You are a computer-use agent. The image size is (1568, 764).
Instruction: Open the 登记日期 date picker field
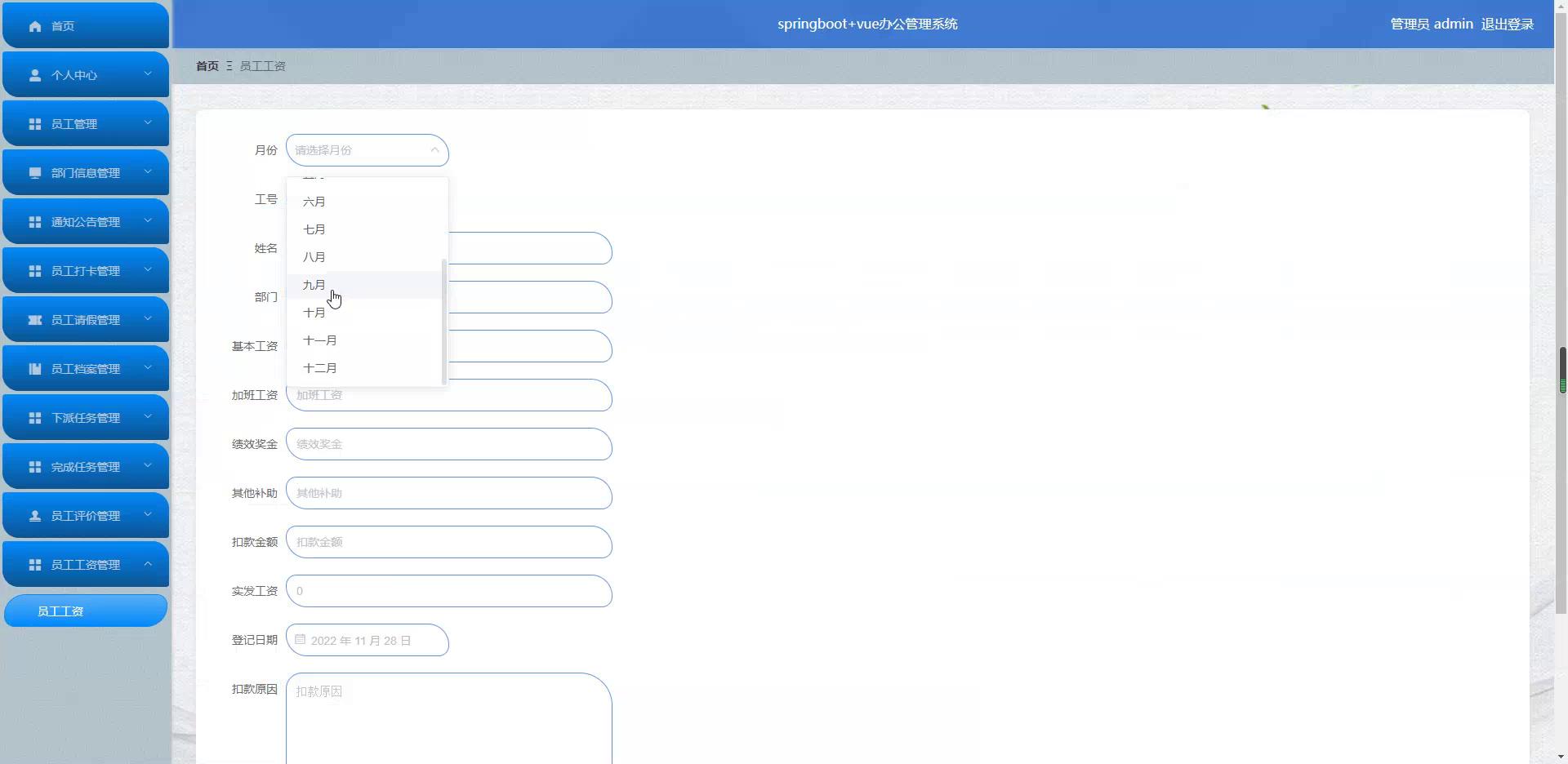(367, 640)
